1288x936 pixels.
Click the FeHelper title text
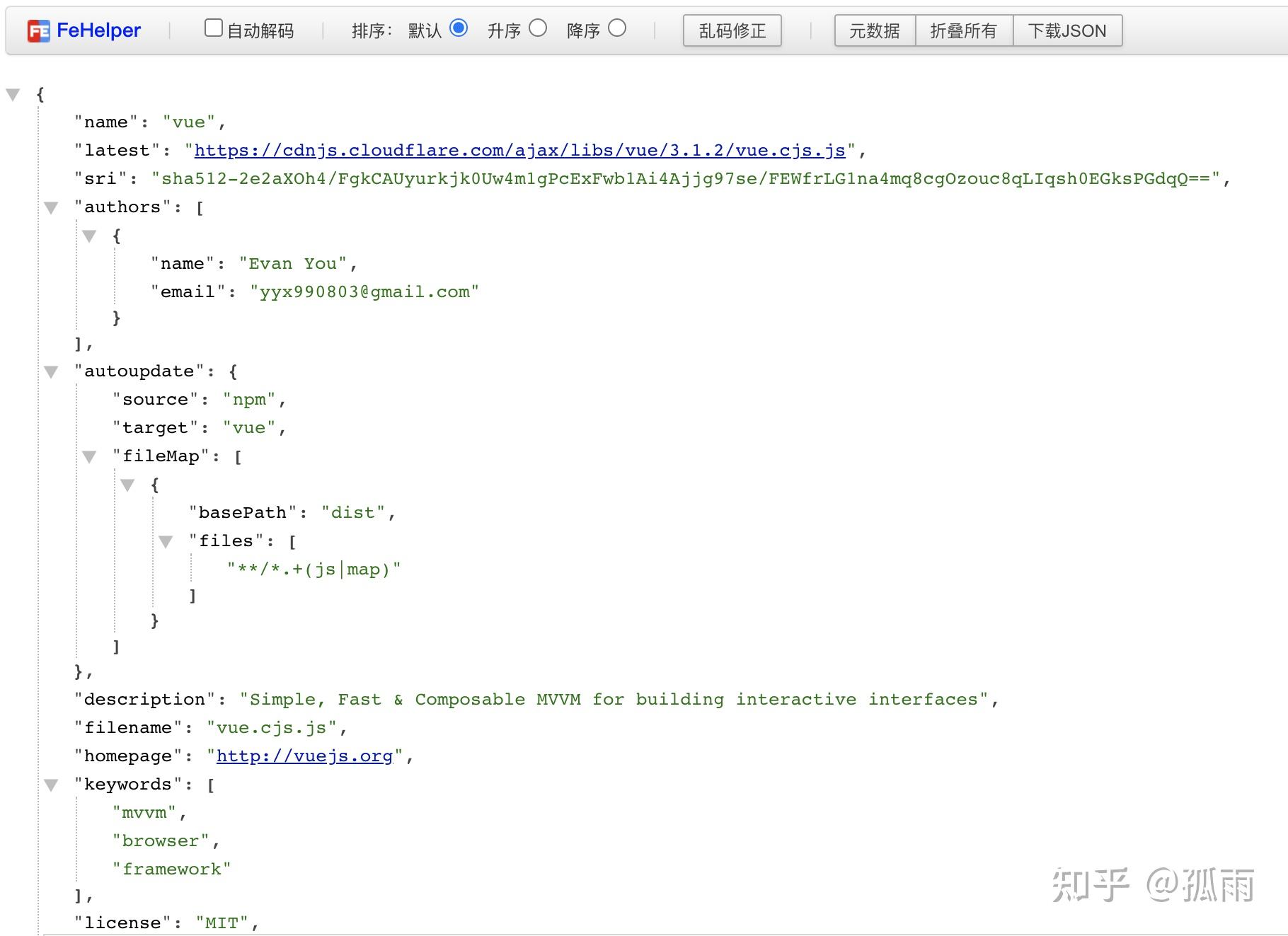(98, 30)
